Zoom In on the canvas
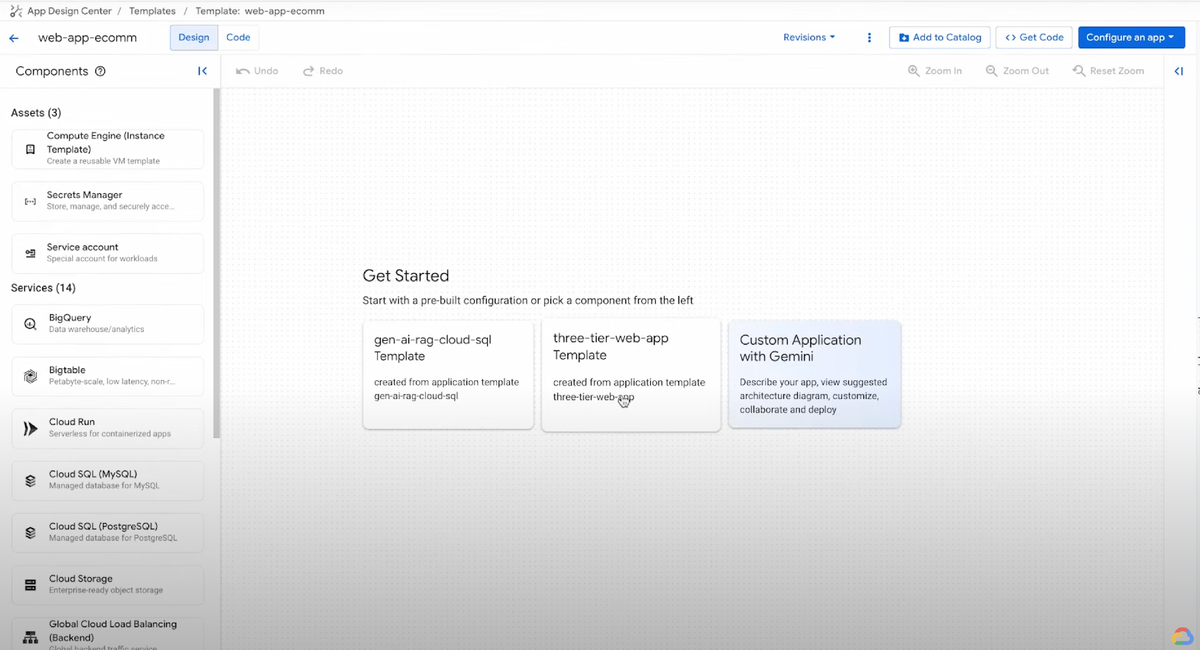The image size is (1200, 650). coord(935,71)
